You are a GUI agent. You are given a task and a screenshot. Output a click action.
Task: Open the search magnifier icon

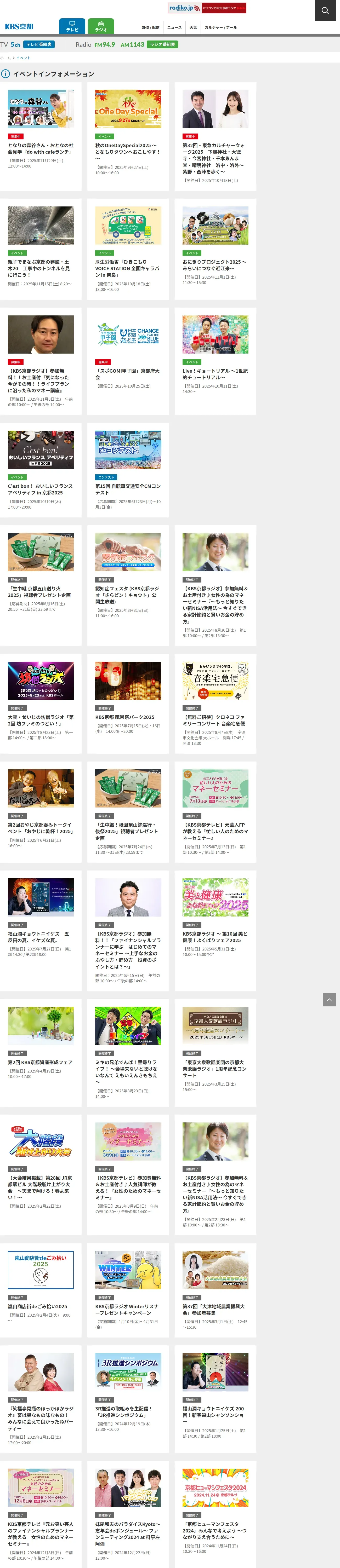pyautogui.click(x=326, y=10)
